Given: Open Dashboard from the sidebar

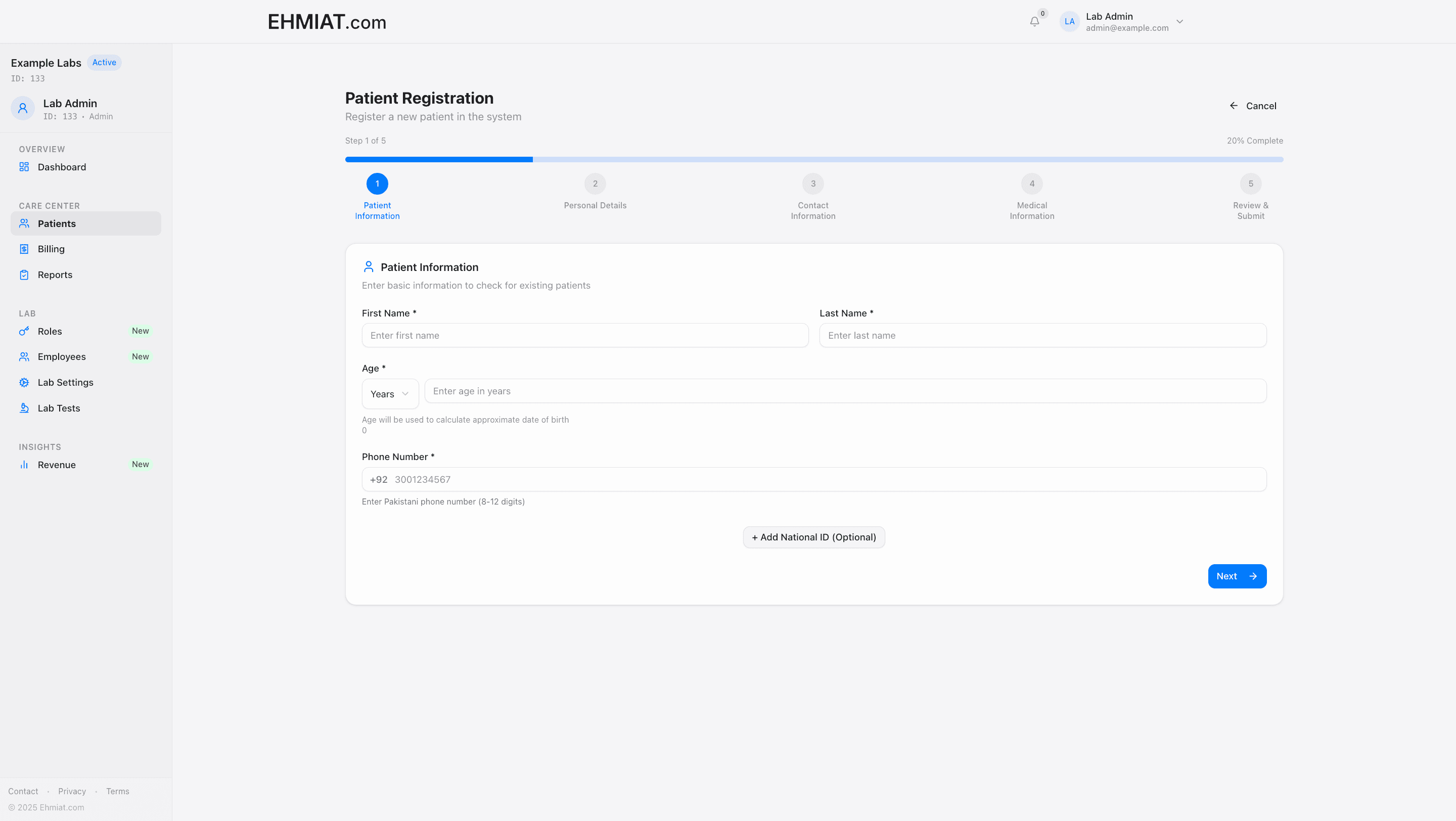Looking at the screenshot, I should click(x=86, y=167).
